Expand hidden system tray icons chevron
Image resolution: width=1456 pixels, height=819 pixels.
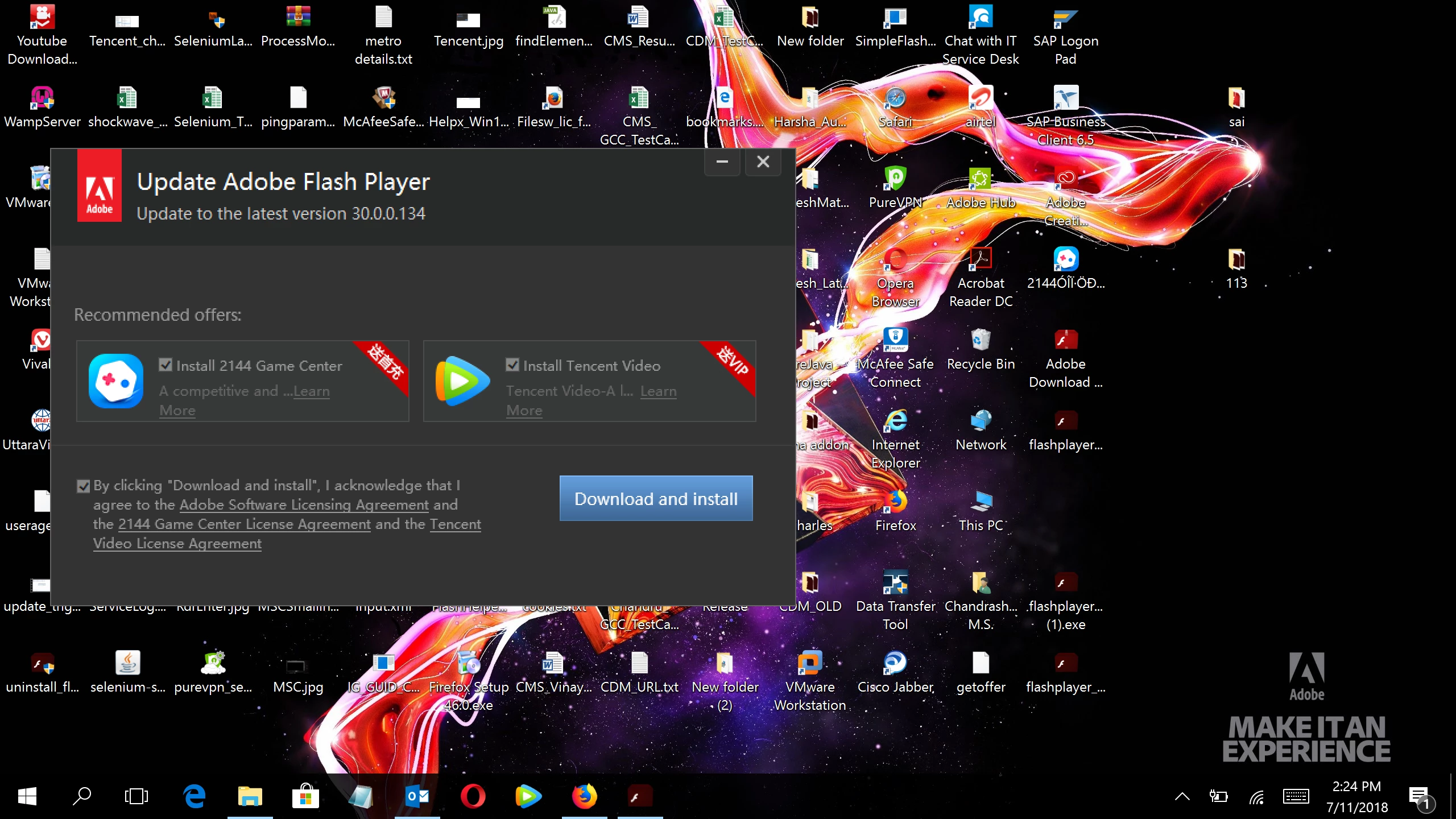(1182, 796)
